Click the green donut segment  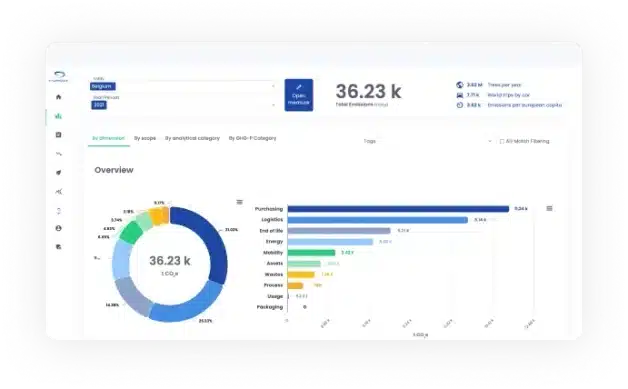[x=131, y=232]
